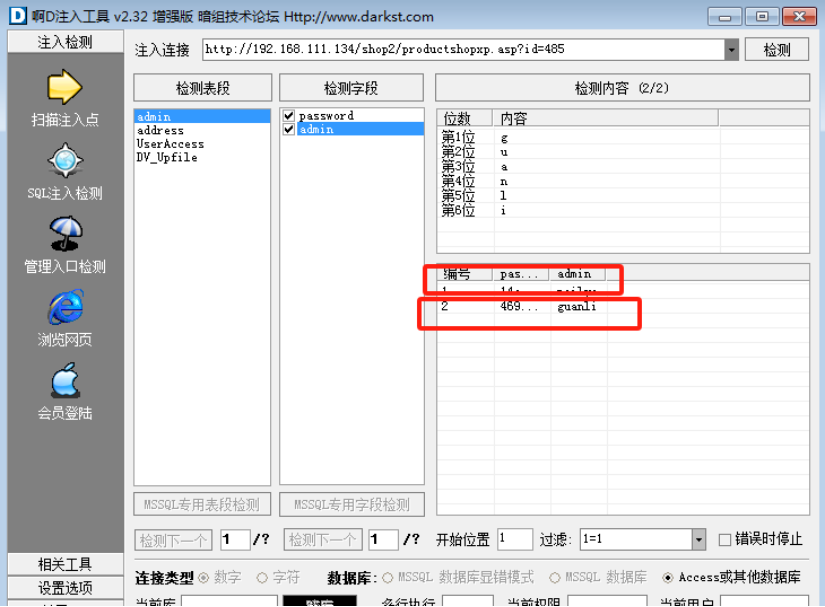Enable the 错误时停止 checkbox
The image size is (825, 607).
tap(725, 540)
